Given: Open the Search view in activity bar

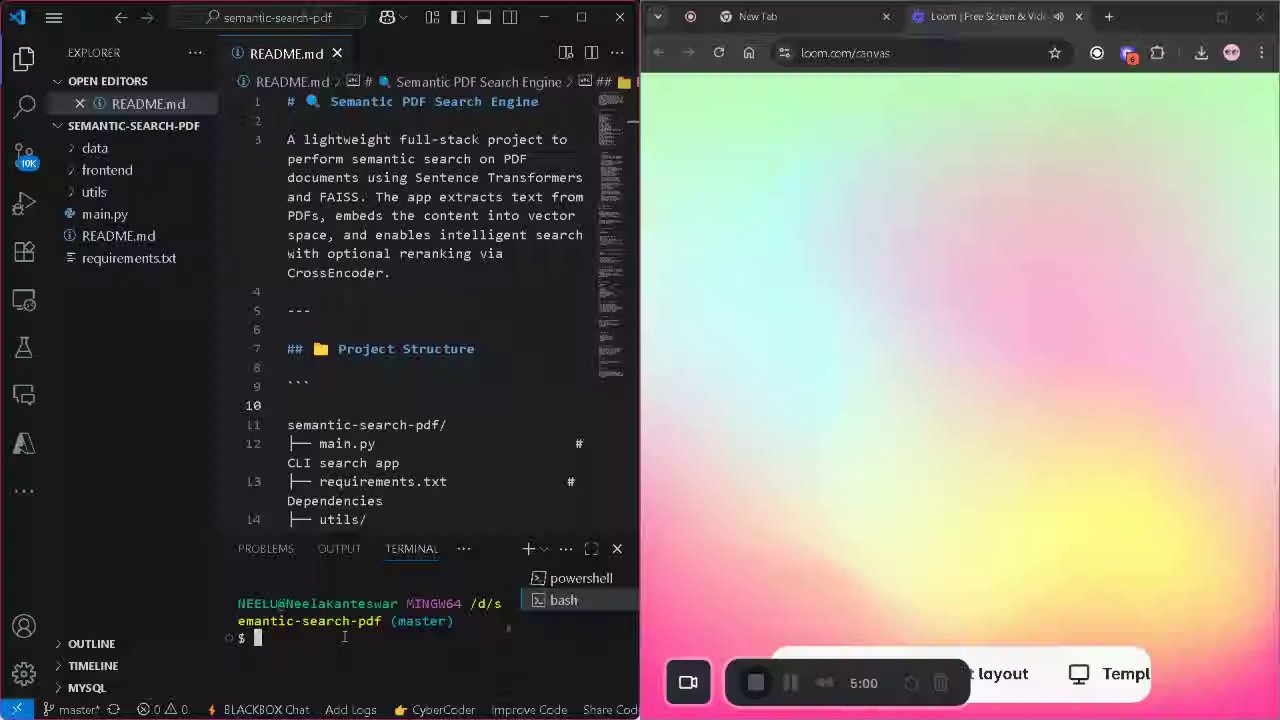Looking at the screenshot, I should click(x=24, y=106).
